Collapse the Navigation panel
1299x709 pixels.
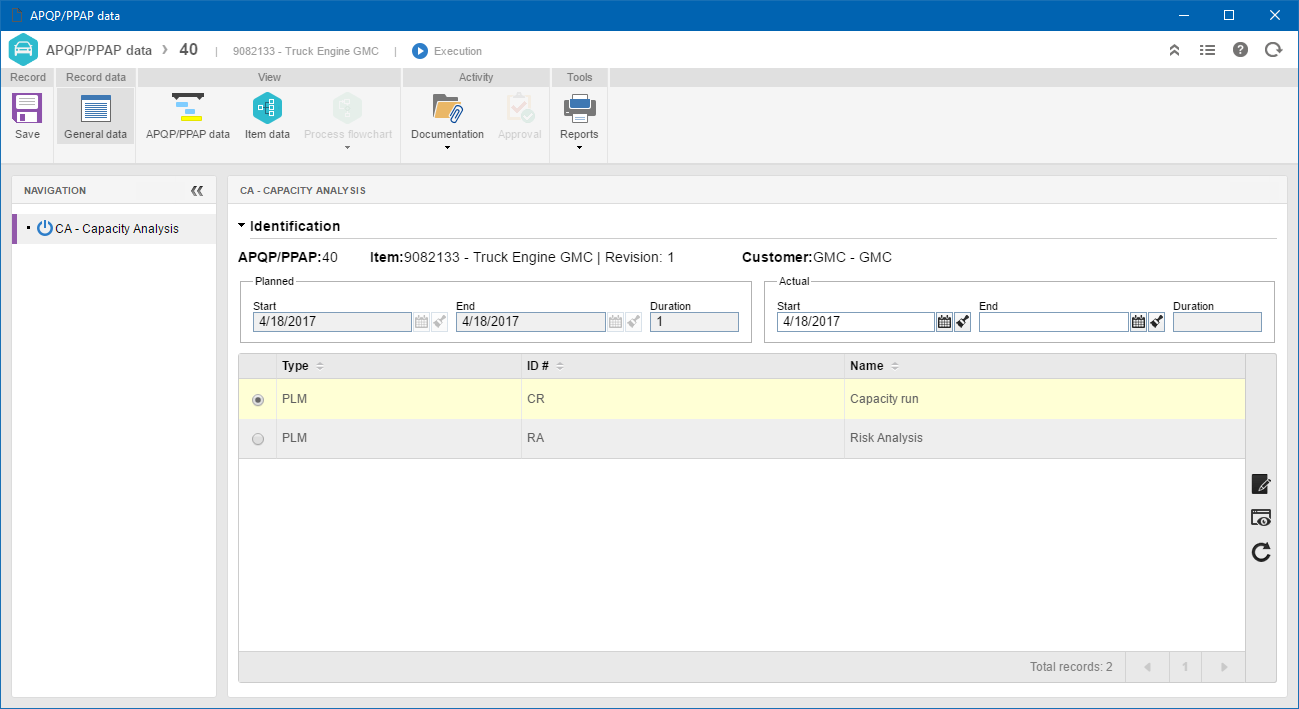[x=197, y=190]
